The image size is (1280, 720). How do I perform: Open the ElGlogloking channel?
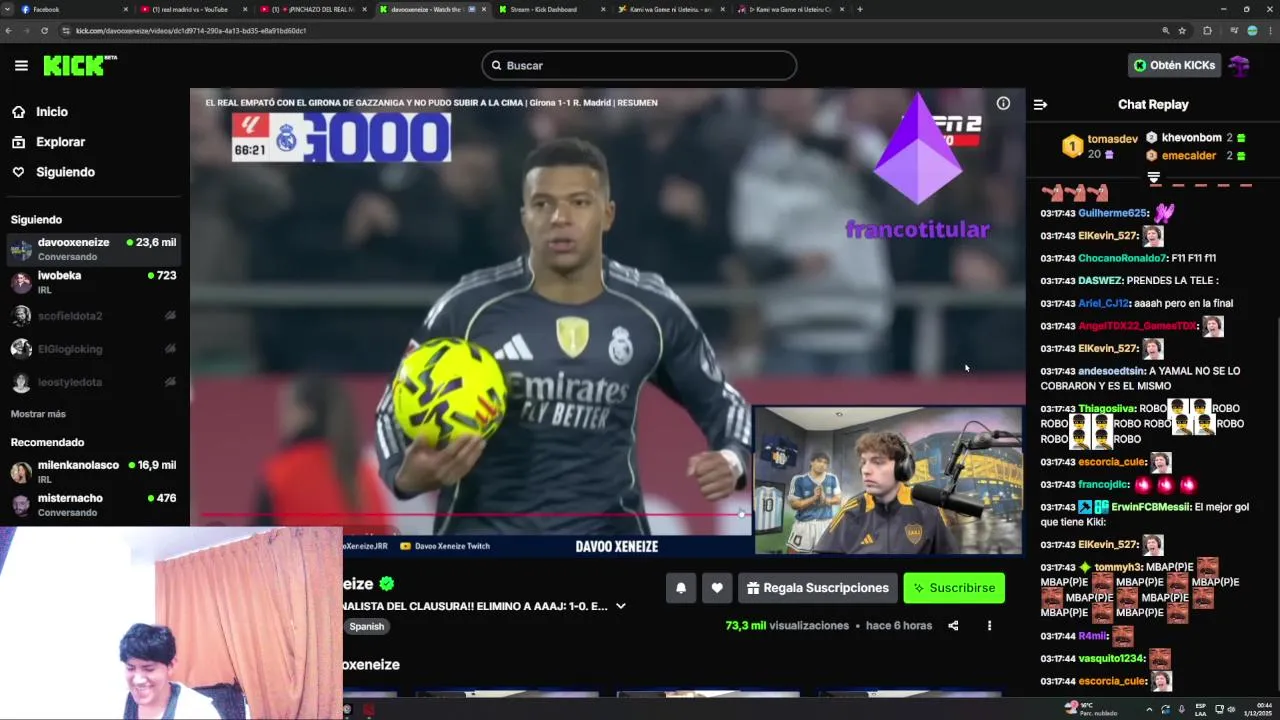tap(94, 349)
